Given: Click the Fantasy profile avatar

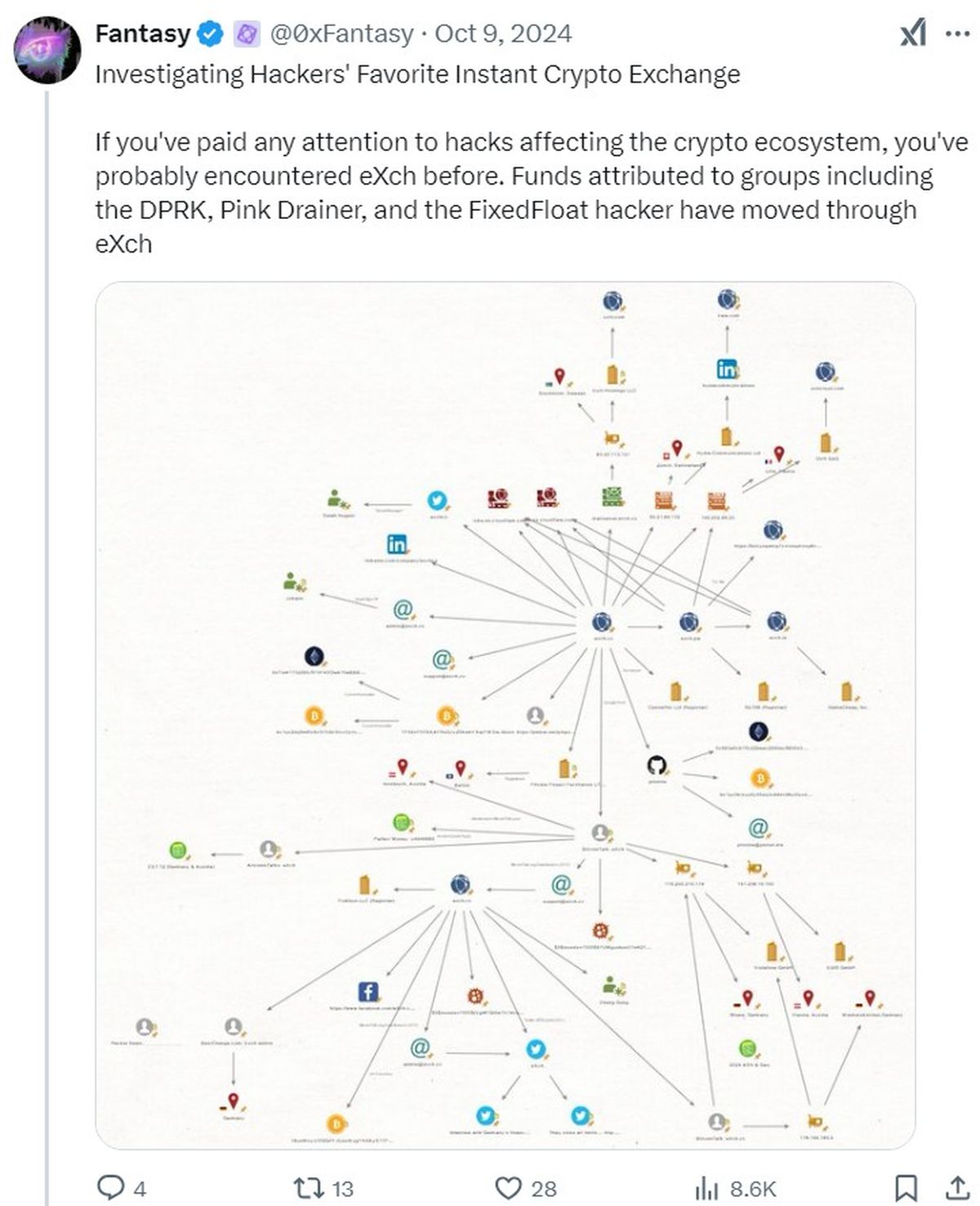Looking at the screenshot, I should [47, 49].
